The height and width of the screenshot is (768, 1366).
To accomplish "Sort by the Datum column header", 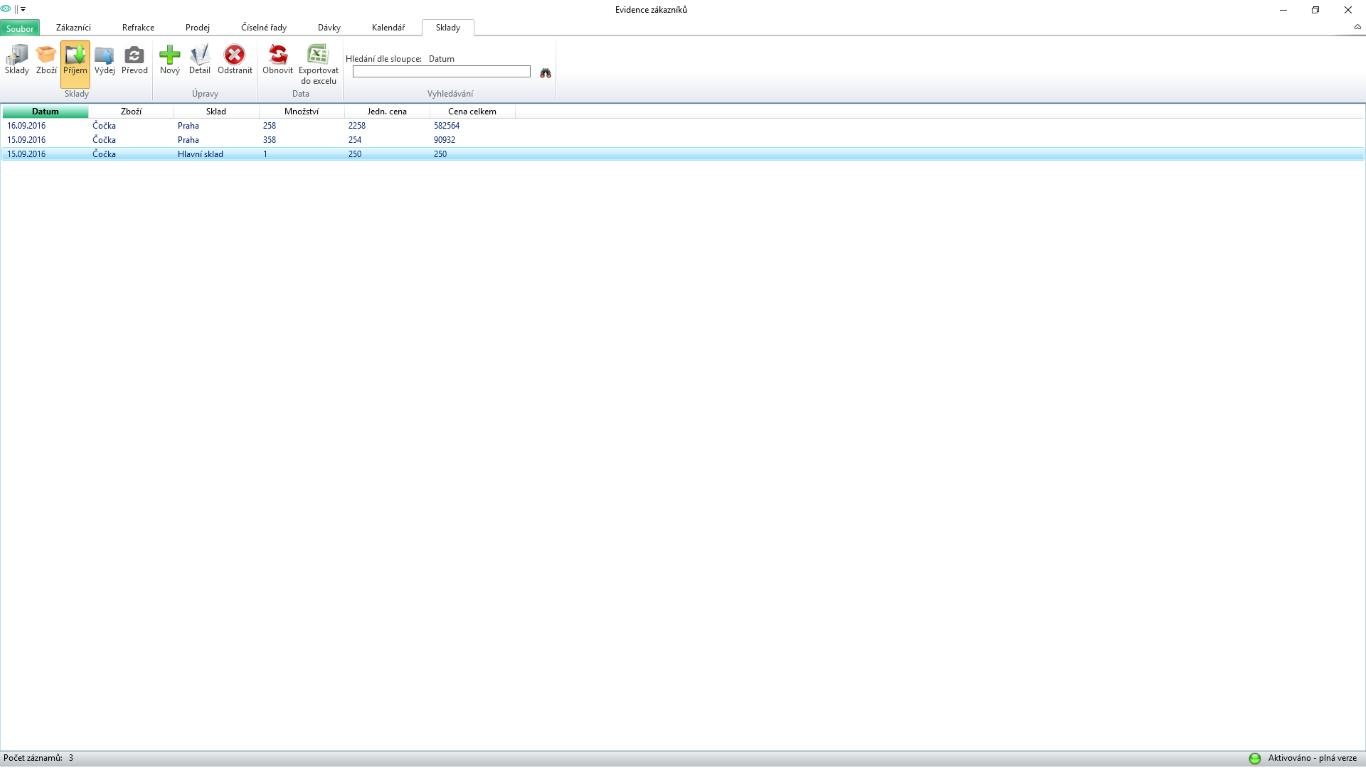I will 45,111.
